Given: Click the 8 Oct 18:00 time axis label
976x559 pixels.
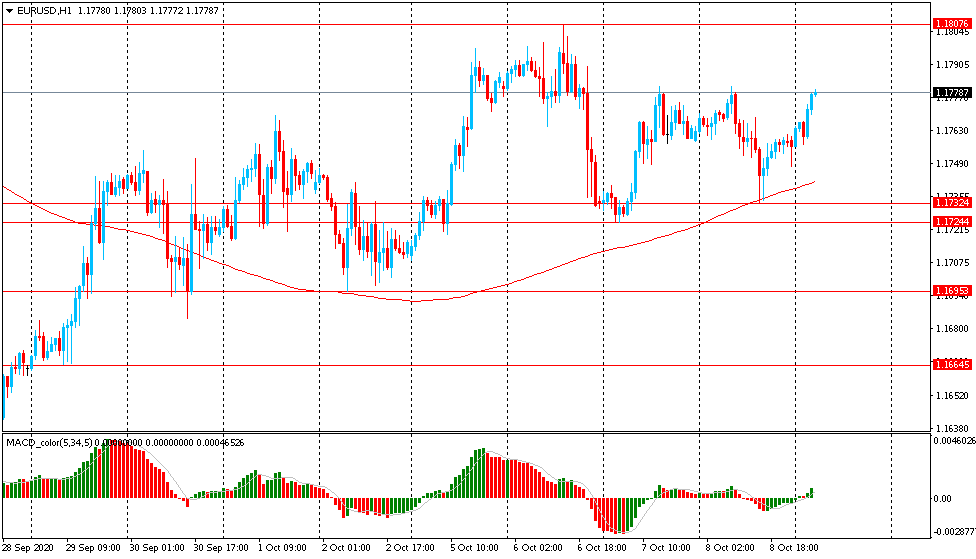Looking at the screenshot, I should point(794,548).
